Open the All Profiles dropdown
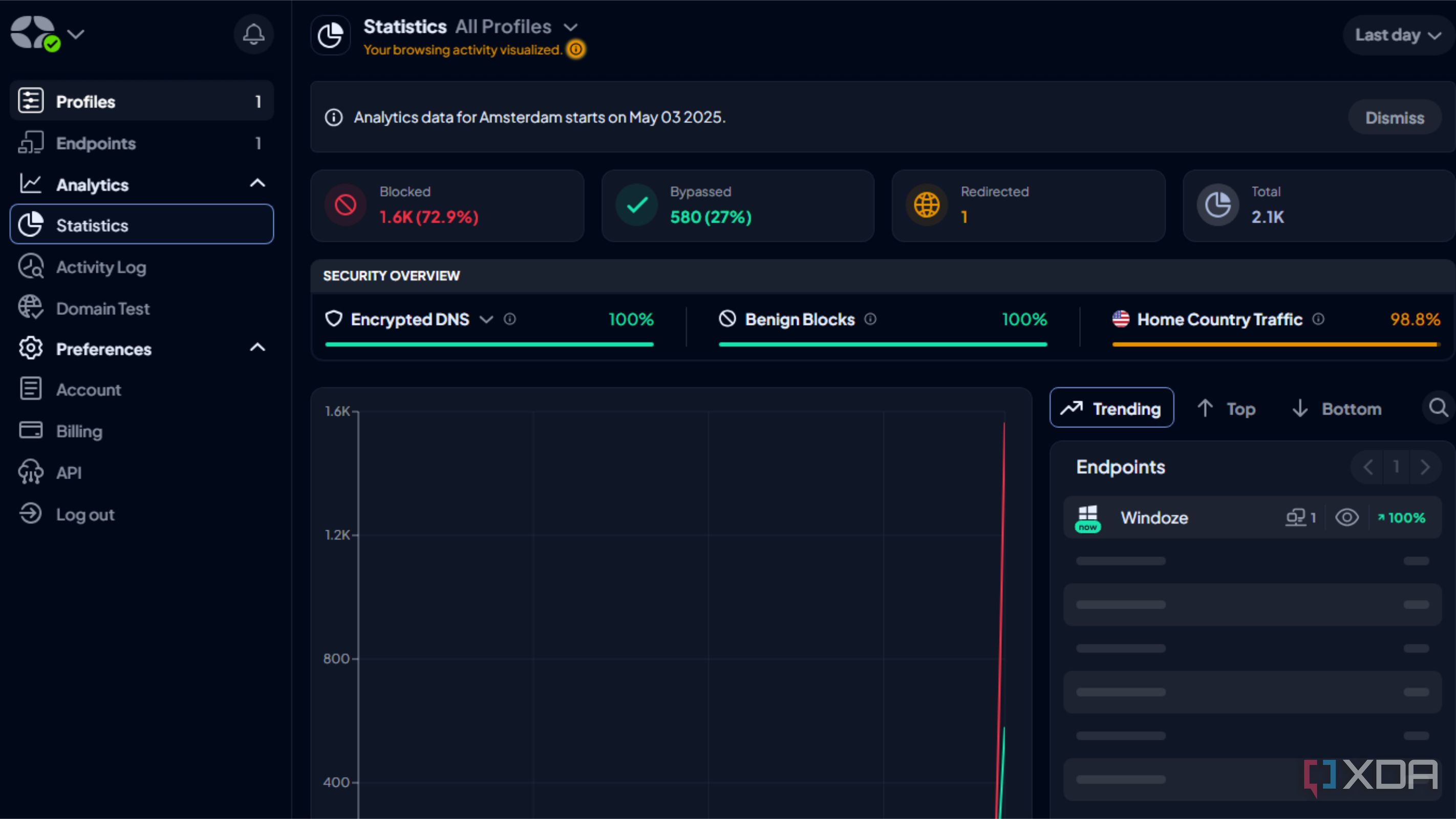1456x819 pixels. [516, 27]
